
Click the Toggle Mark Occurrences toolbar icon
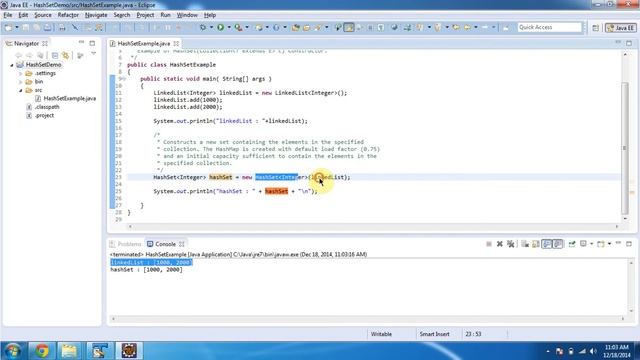tap(349, 27)
